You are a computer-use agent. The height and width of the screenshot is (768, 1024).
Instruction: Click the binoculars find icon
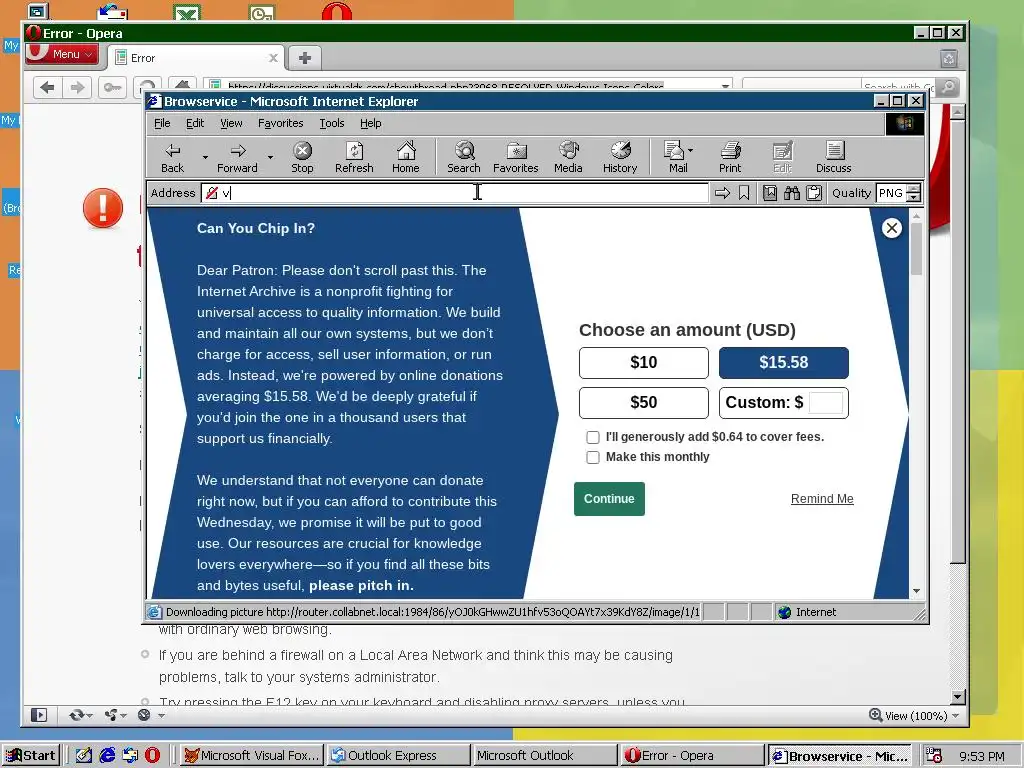792,193
